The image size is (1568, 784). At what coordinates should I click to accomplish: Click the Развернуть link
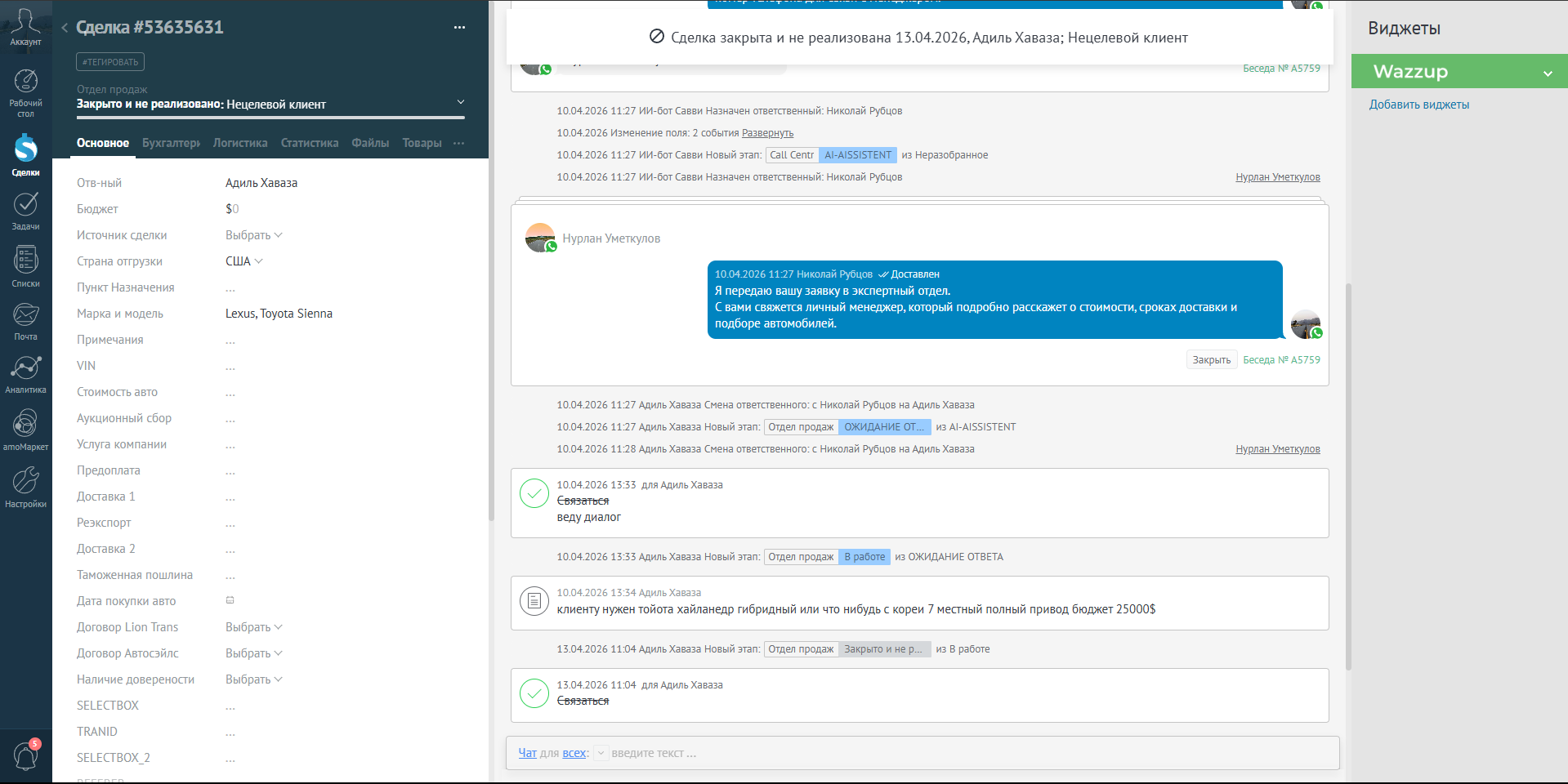click(767, 133)
